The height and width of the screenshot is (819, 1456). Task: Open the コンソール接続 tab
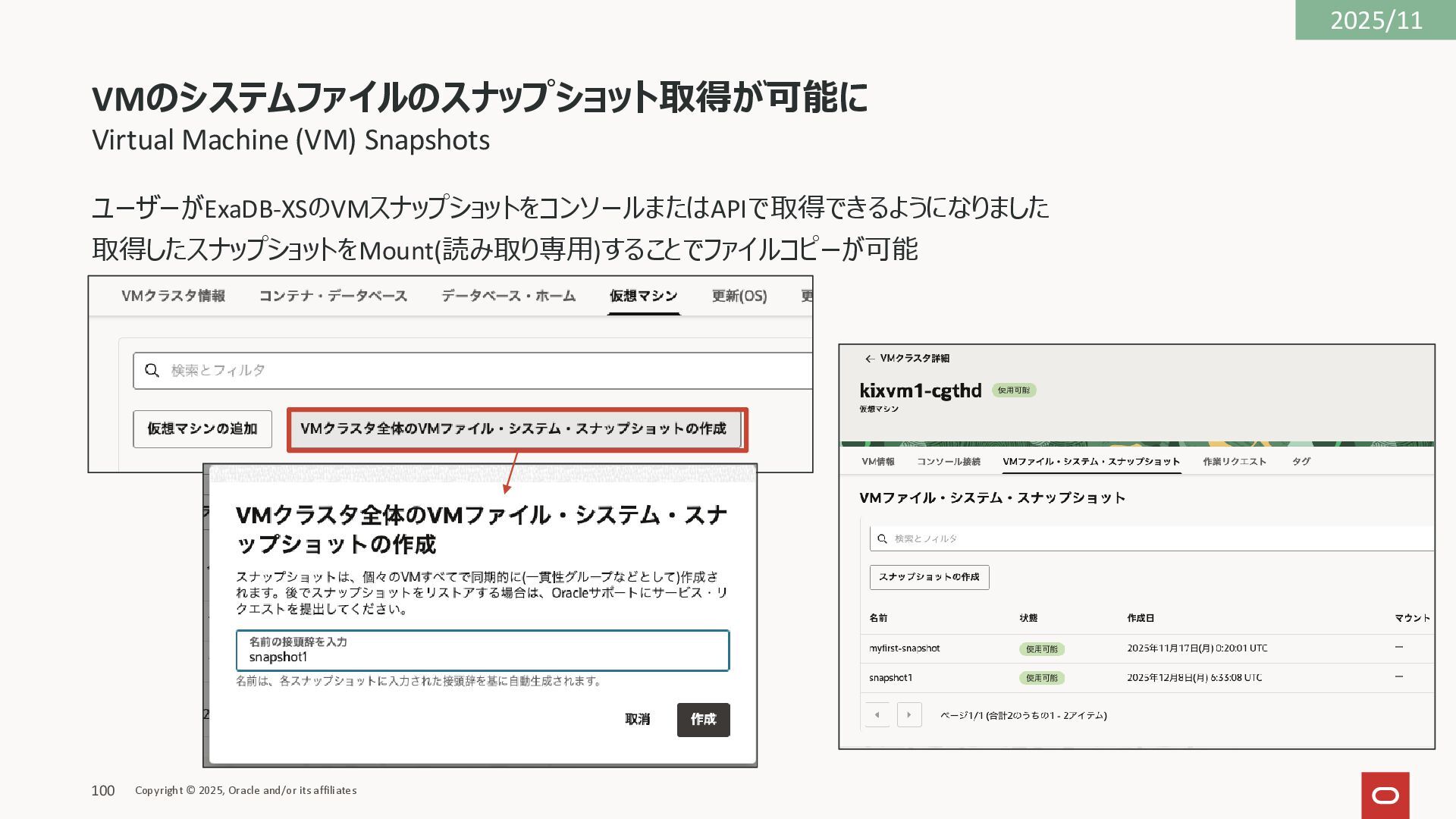tap(948, 461)
